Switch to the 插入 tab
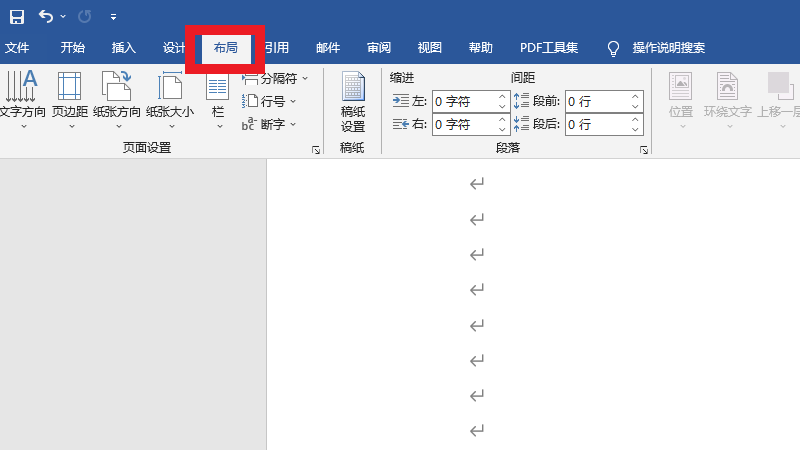The image size is (800, 450). 123,48
